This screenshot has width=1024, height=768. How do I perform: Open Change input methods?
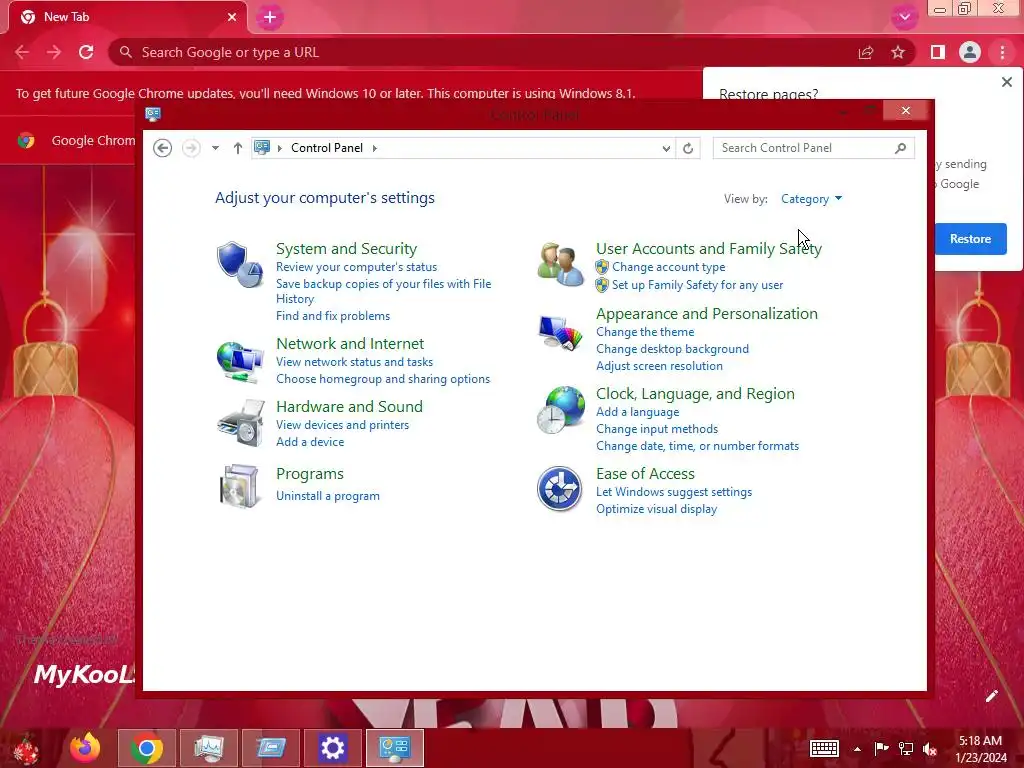[657, 429]
